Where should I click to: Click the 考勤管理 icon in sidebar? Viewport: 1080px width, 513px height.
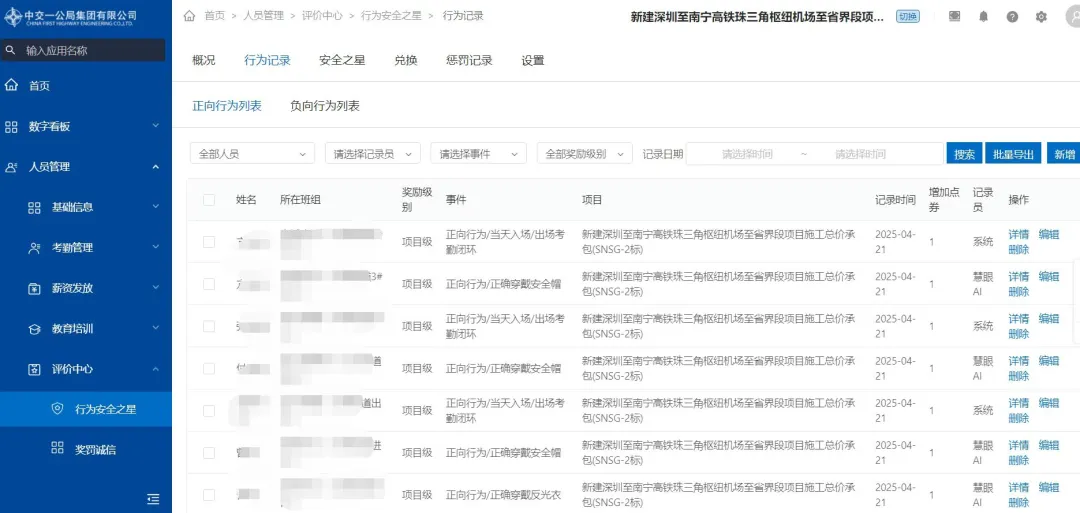[34, 248]
